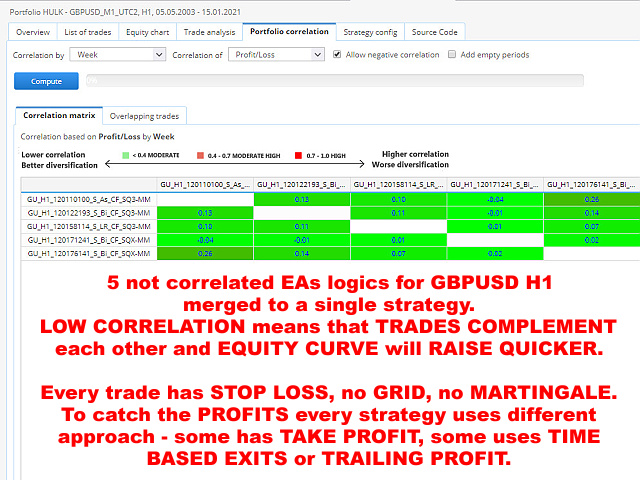640x480 pixels.
Task: Click 0.10 cell in 120158114 row
Action: [x=205, y=226]
